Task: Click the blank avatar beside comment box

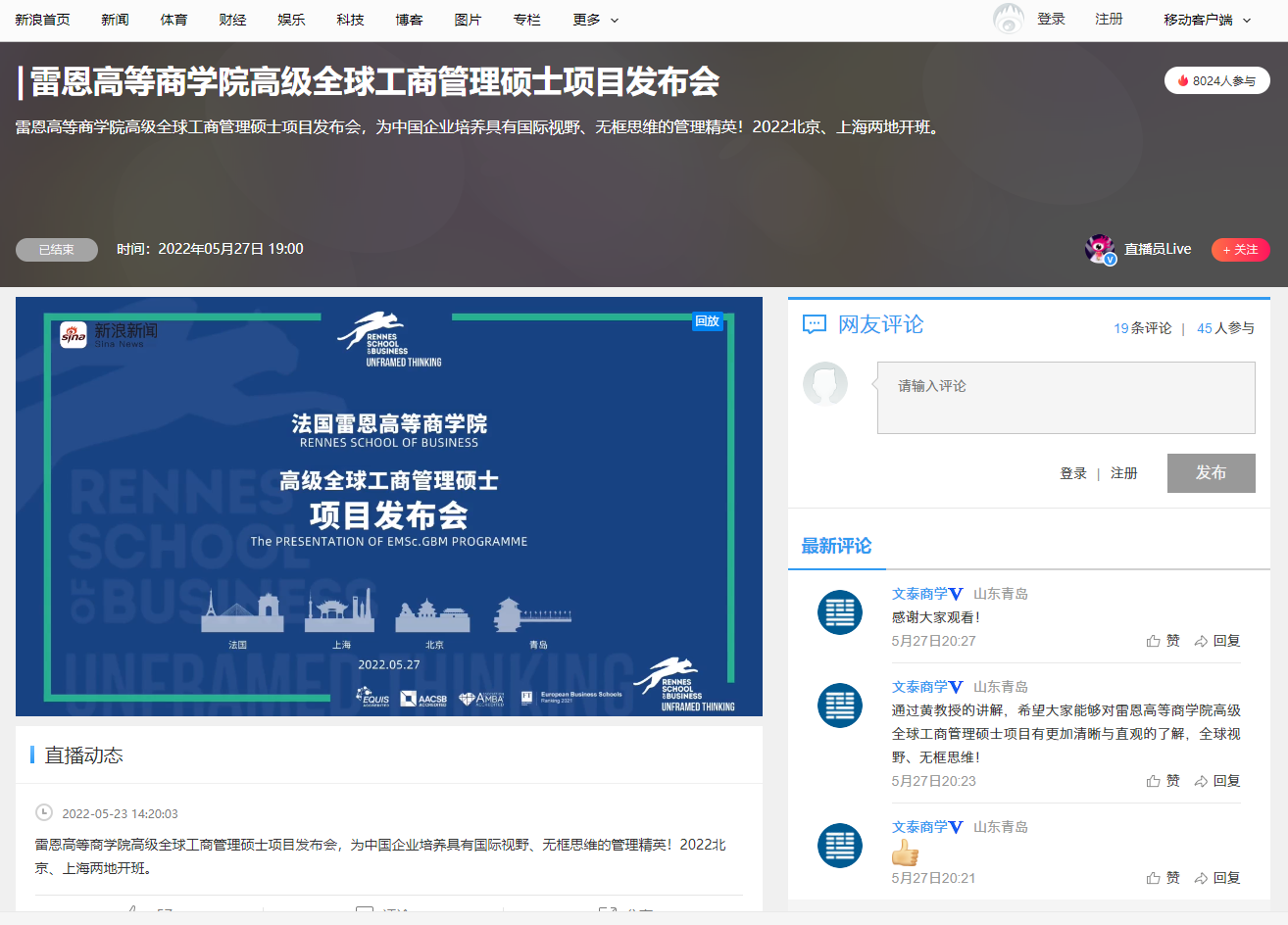Action: [x=825, y=383]
